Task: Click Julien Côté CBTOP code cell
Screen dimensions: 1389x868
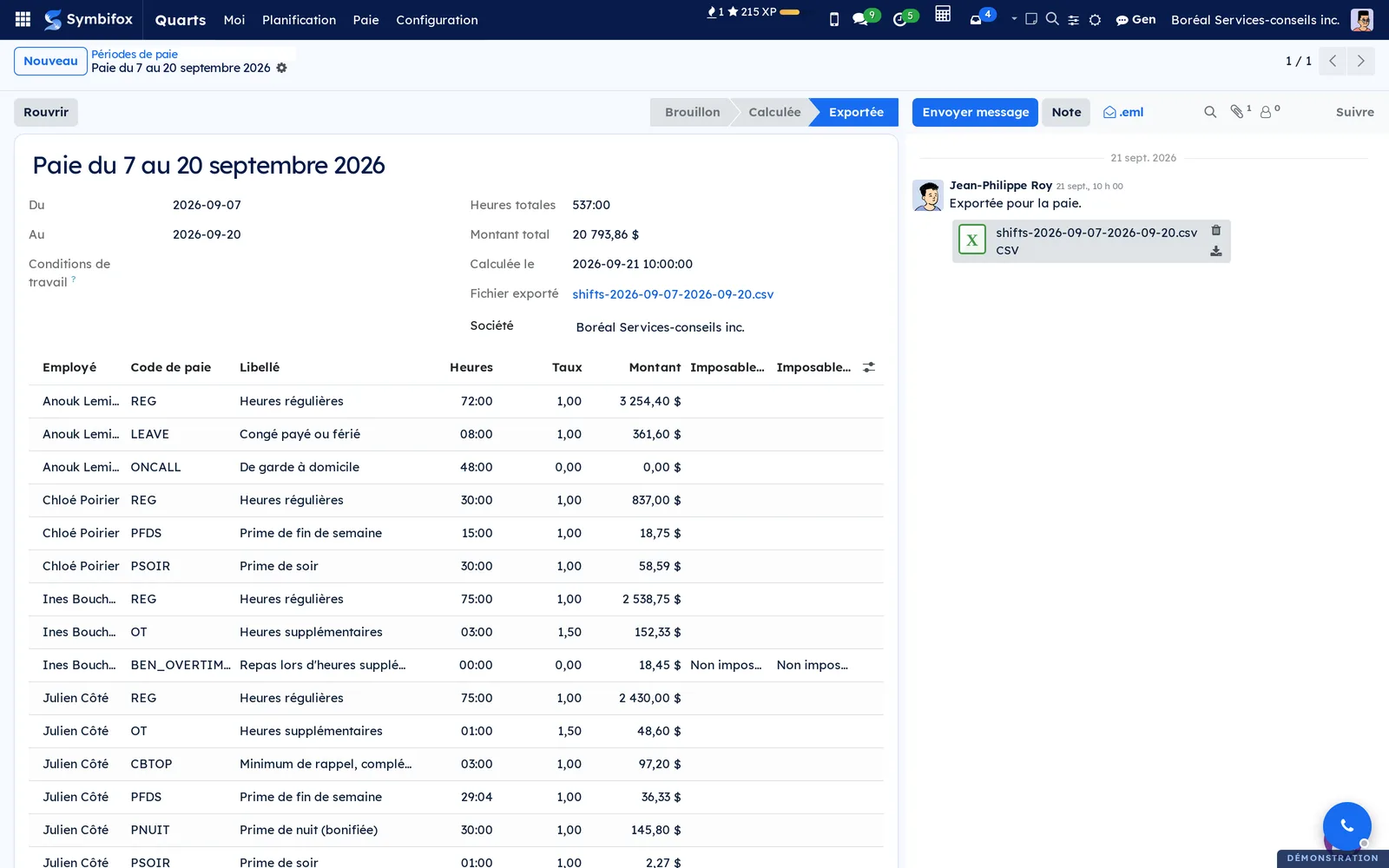Action: 151,764
